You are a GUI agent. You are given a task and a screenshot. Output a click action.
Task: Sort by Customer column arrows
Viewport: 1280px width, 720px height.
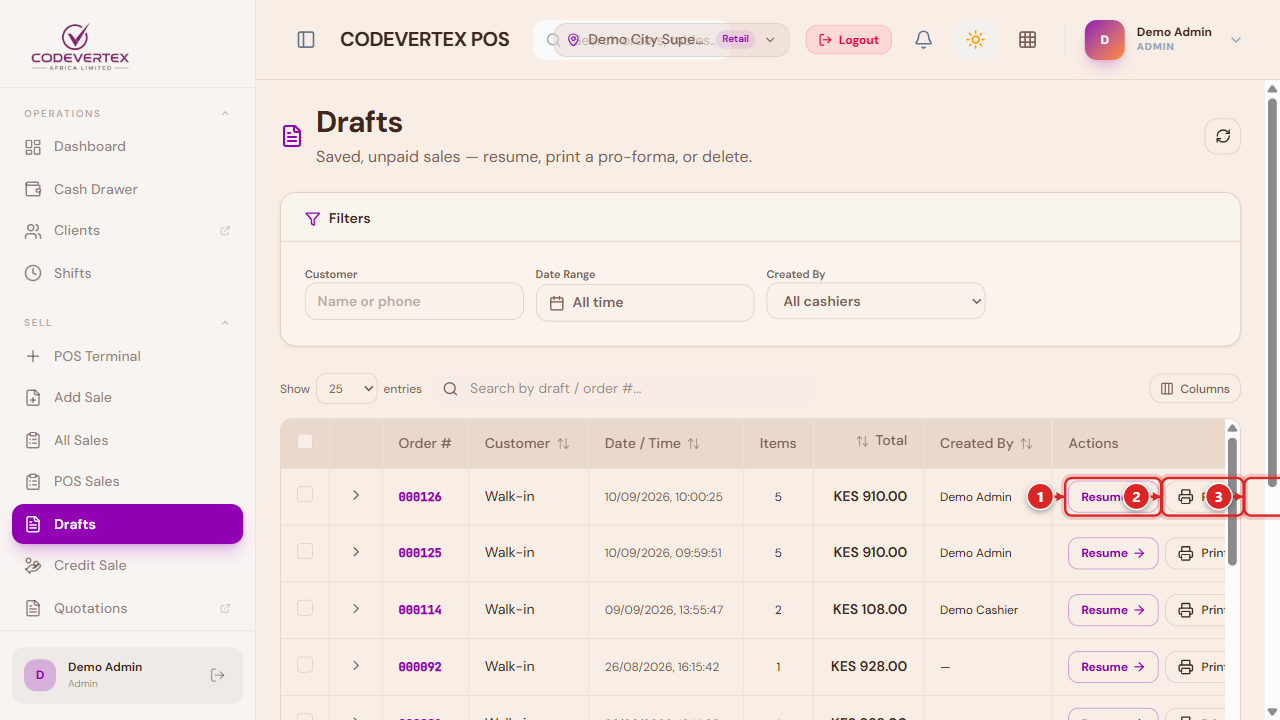click(x=563, y=443)
